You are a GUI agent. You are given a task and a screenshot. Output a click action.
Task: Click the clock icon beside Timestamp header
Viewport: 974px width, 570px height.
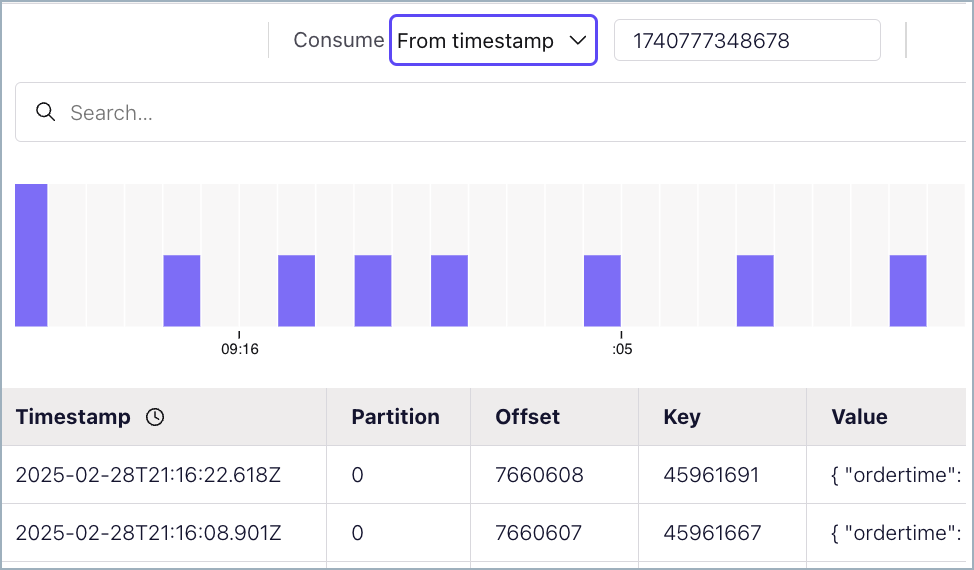click(x=155, y=417)
